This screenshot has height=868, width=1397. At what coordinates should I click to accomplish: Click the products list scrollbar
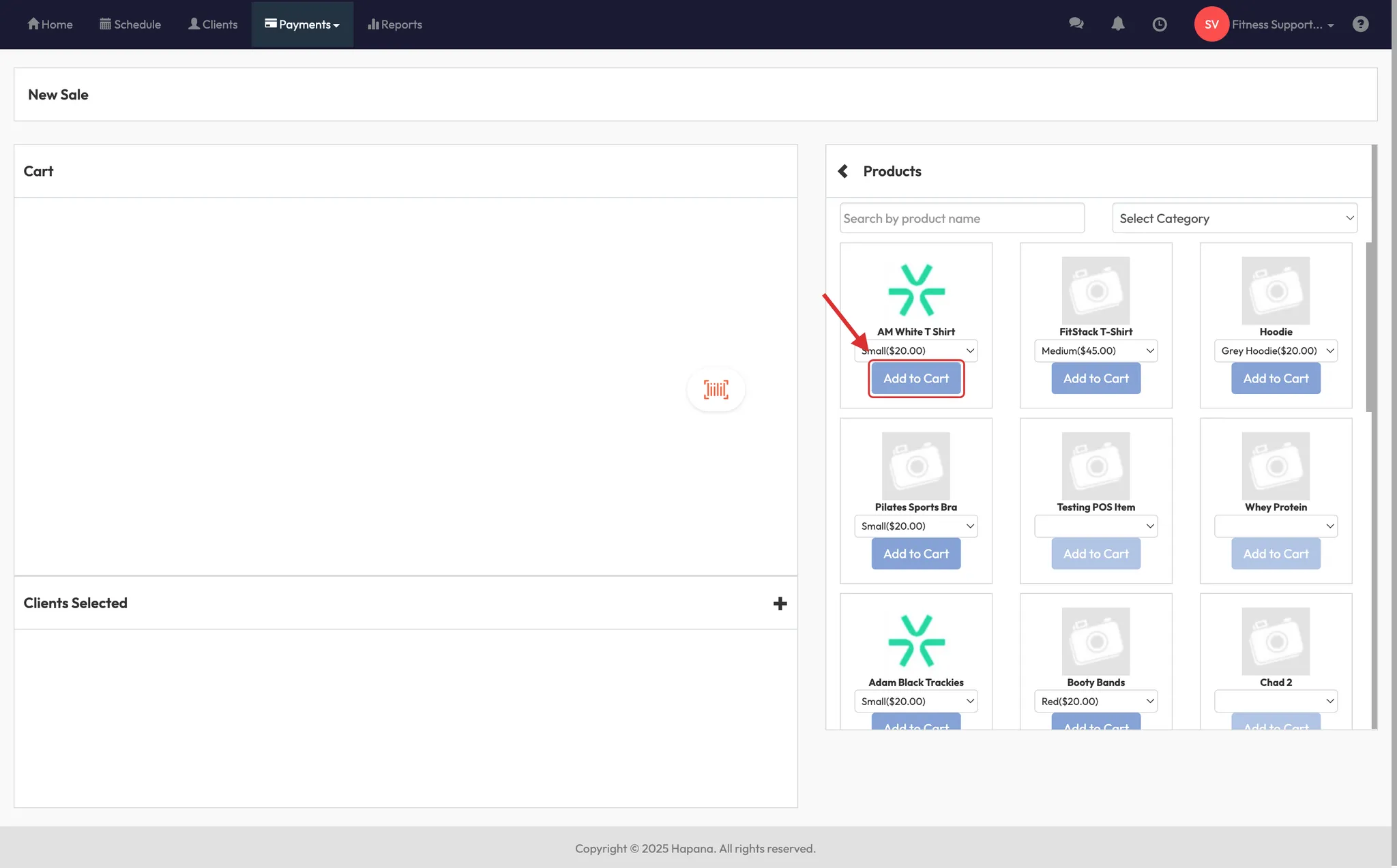[1369, 327]
